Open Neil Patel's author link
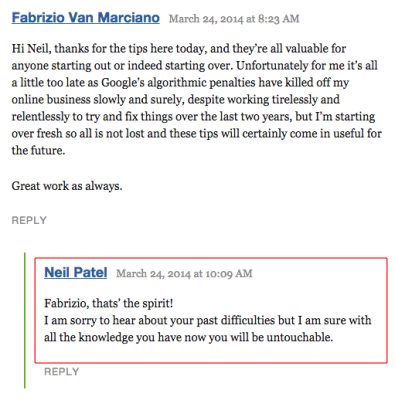This screenshot has width=395, height=400. point(76,272)
